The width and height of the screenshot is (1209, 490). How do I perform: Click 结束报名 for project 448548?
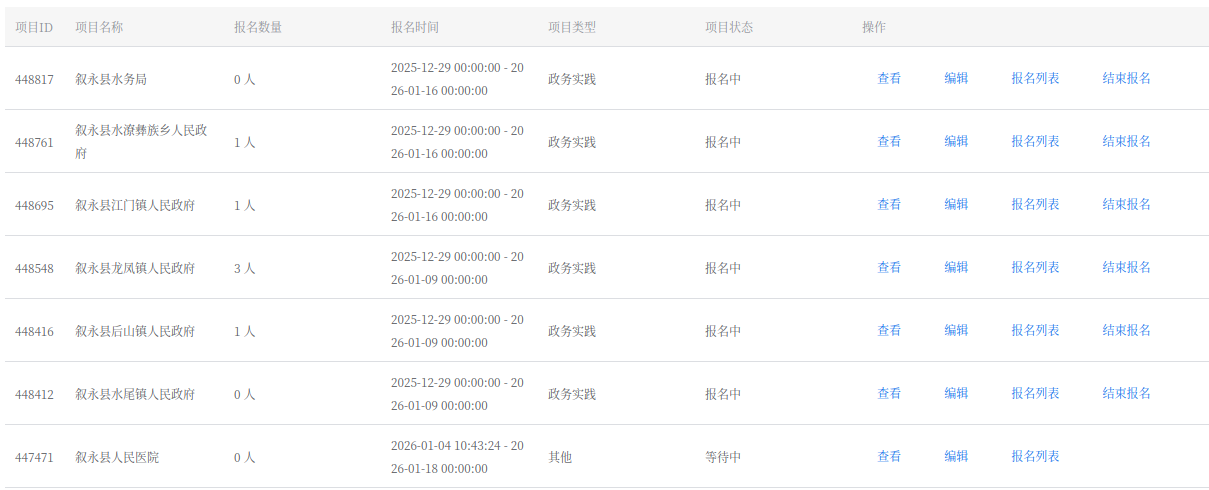[x=1127, y=267]
